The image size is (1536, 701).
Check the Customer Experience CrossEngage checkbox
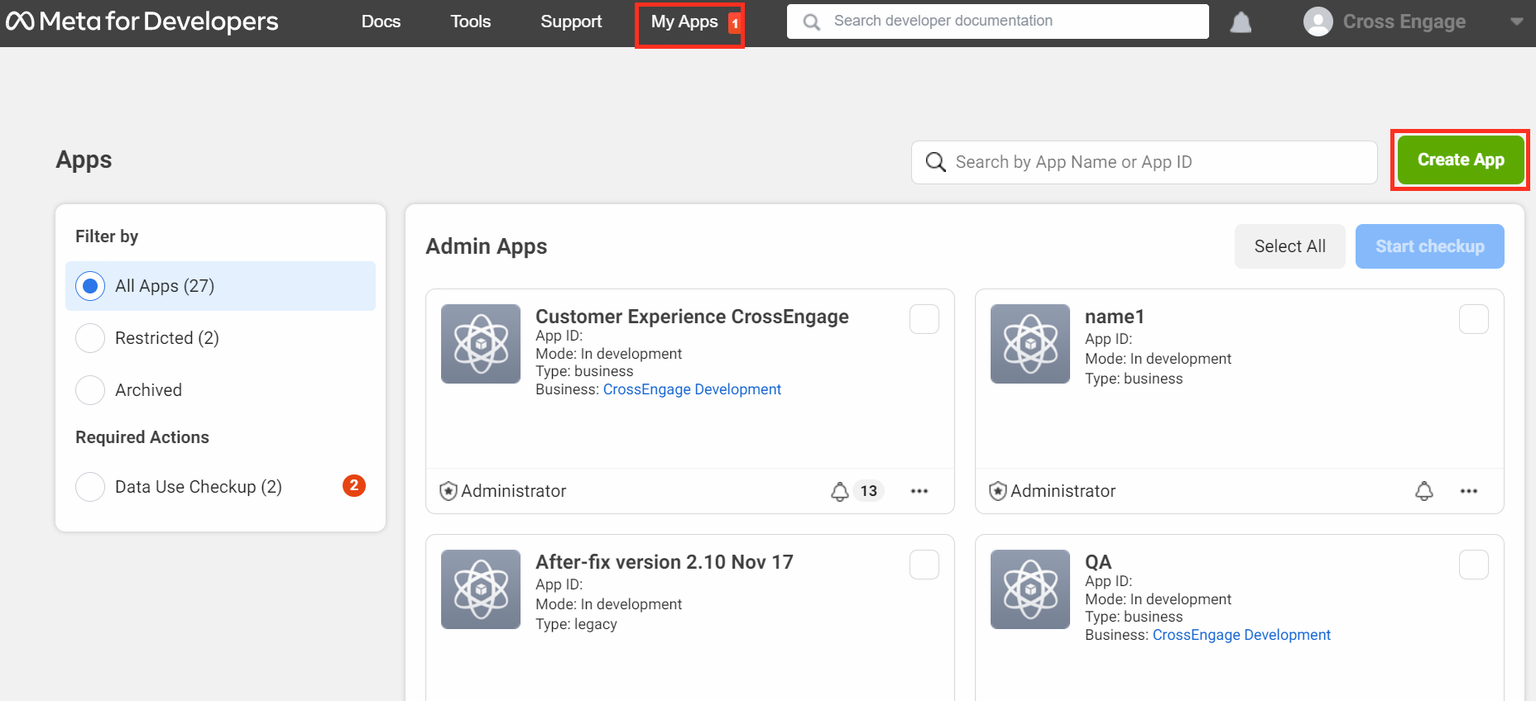coord(924,319)
